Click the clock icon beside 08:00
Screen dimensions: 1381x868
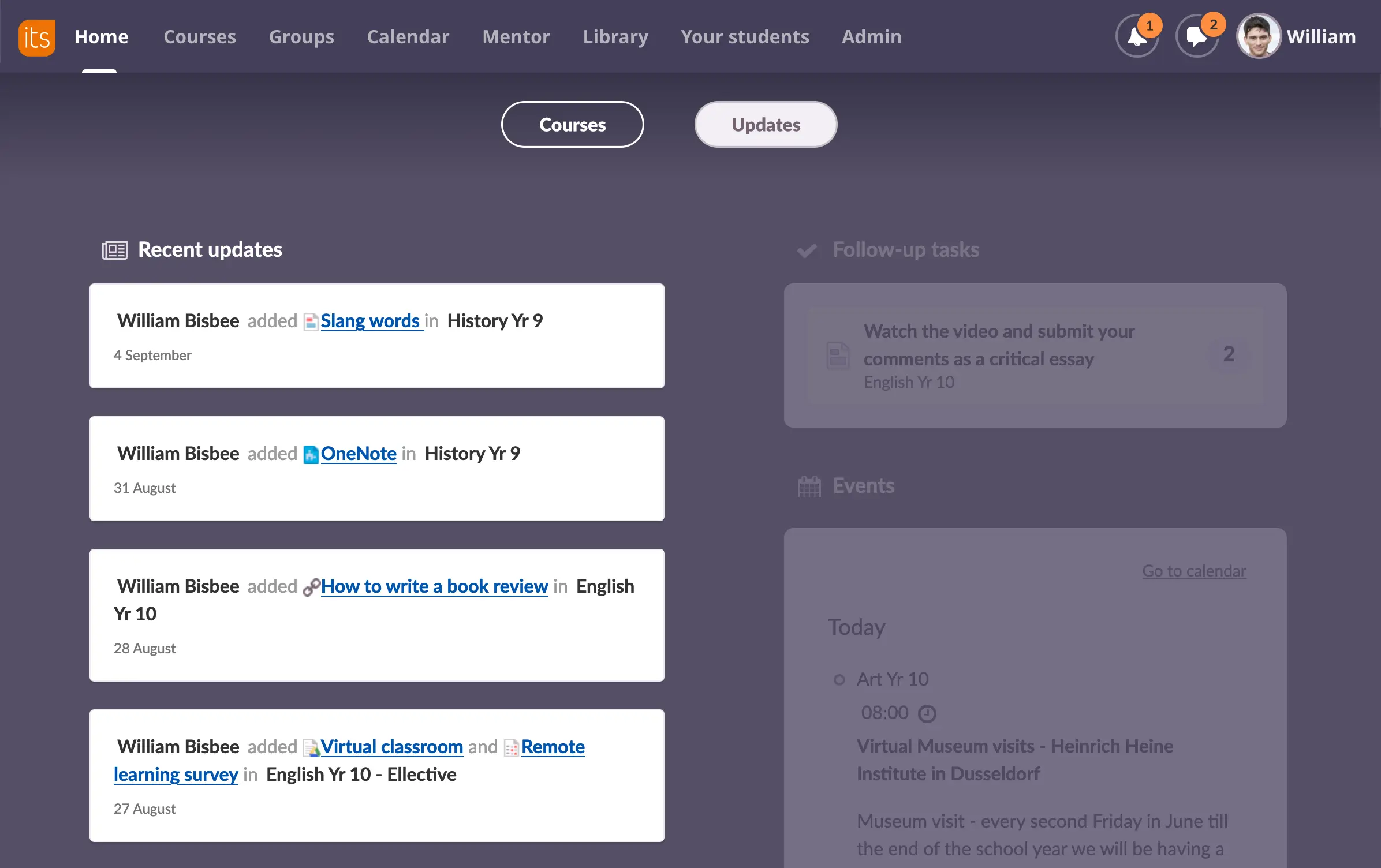927,714
